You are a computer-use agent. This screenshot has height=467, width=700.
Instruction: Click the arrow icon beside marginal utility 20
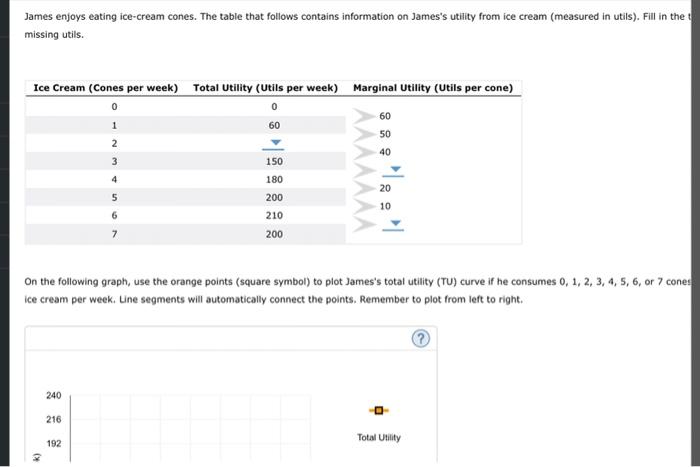tap(364, 188)
